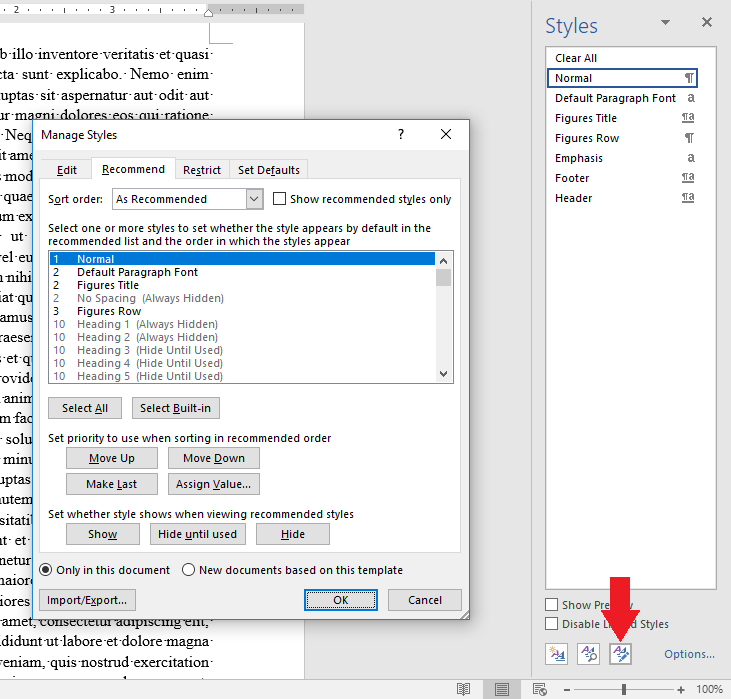Click the Assign Value button
Viewport: 731px width, 699px height.
pyautogui.click(x=214, y=484)
